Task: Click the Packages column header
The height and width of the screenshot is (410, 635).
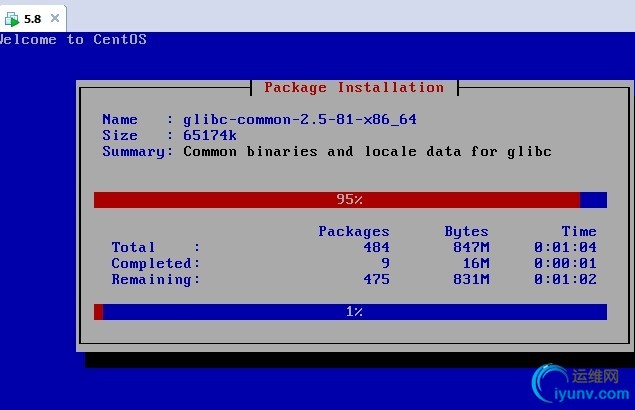Action: pyautogui.click(x=354, y=231)
